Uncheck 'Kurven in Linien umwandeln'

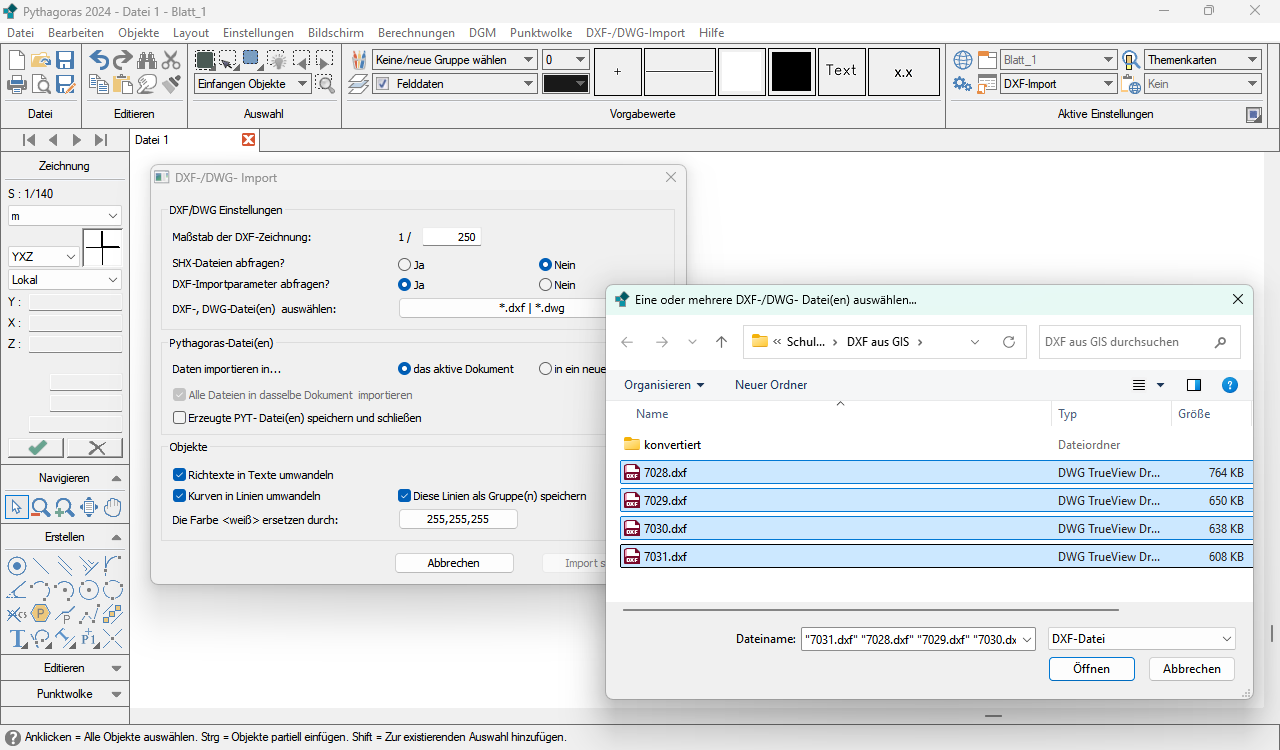click(180, 496)
